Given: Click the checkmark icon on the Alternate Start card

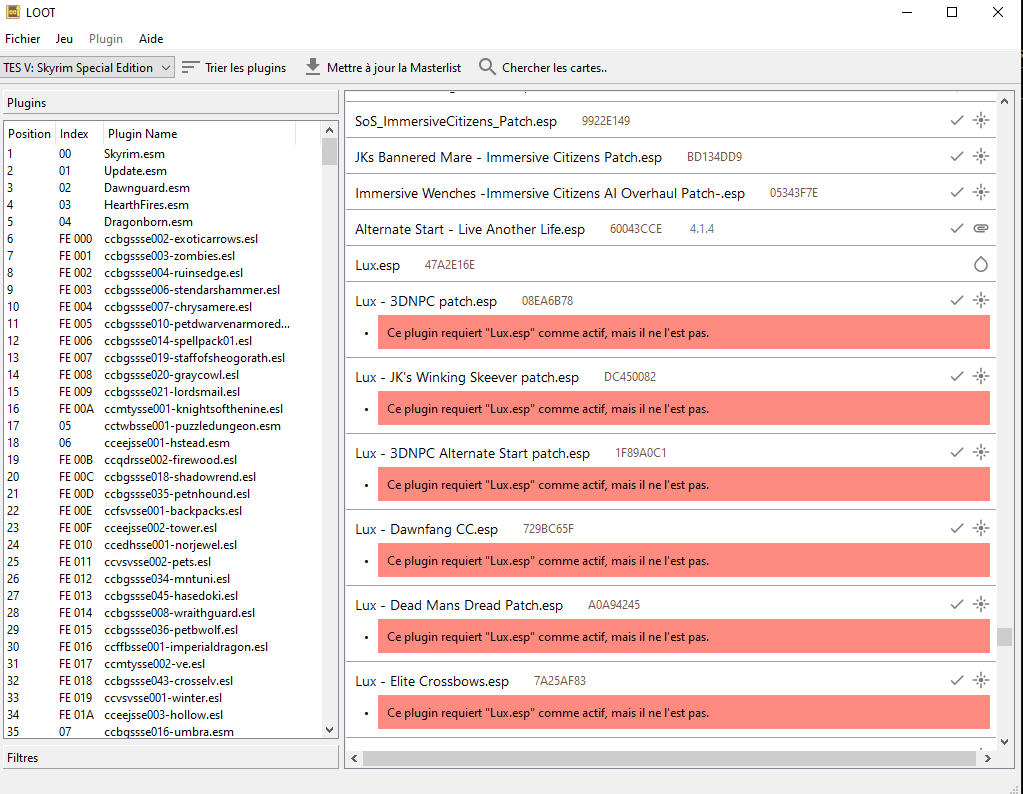Looking at the screenshot, I should coord(957,229).
